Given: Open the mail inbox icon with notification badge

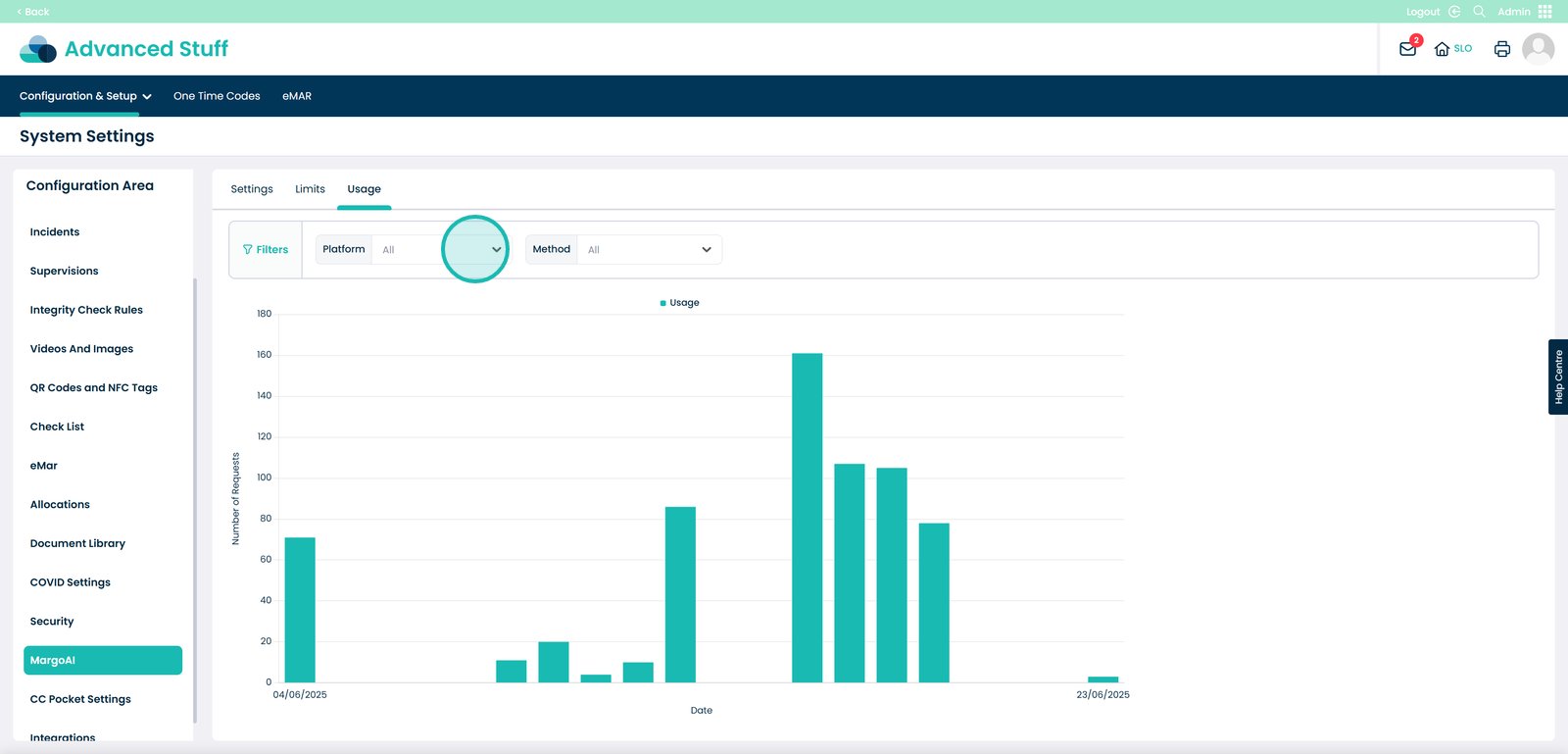Looking at the screenshot, I should [1408, 49].
